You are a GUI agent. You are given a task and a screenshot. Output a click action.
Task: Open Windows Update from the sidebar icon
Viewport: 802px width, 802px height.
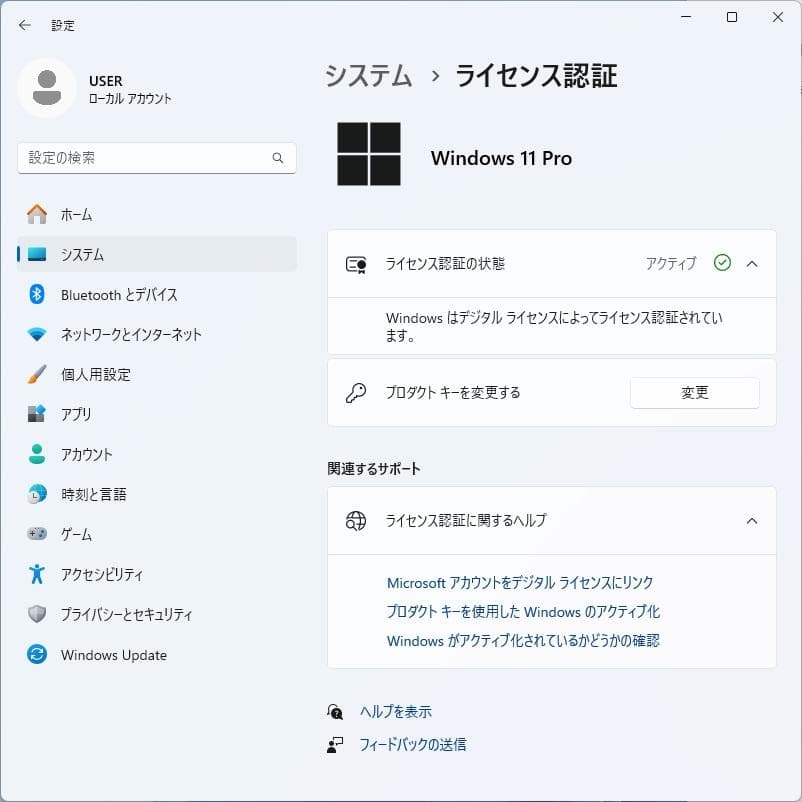pyautogui.click(x=37, y=655)
